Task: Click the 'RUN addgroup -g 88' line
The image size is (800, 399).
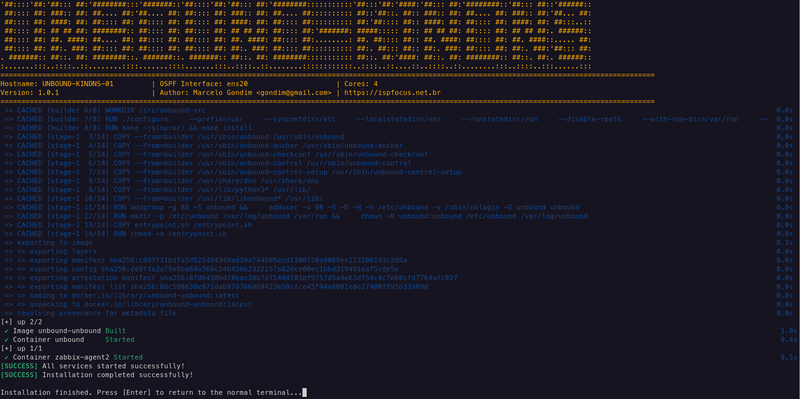Action: (292, 207)
